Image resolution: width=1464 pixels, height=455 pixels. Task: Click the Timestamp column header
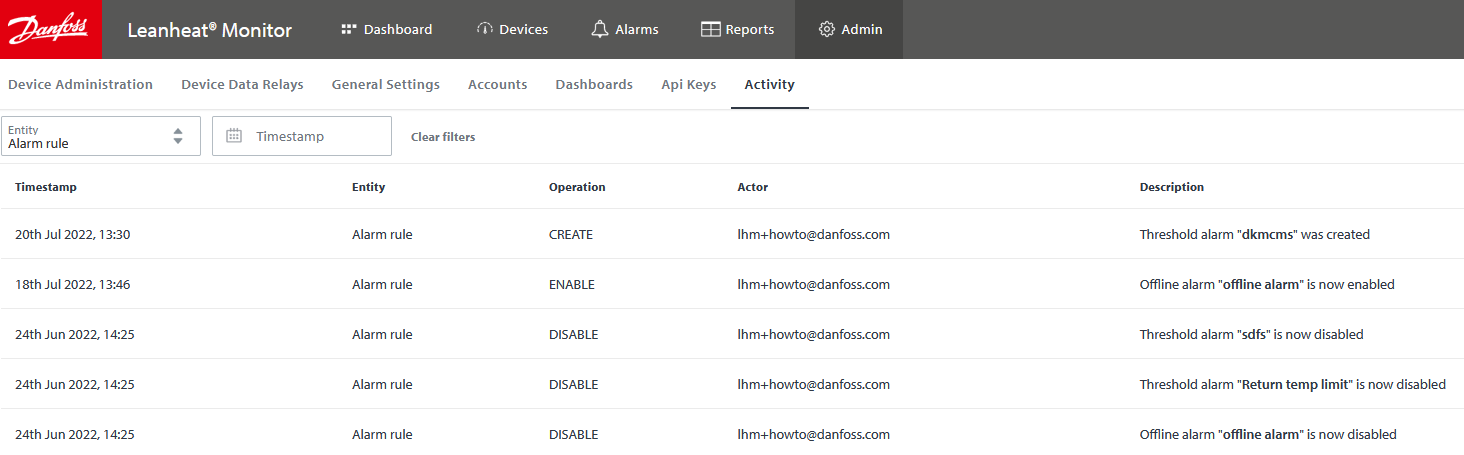click(46, 187)
